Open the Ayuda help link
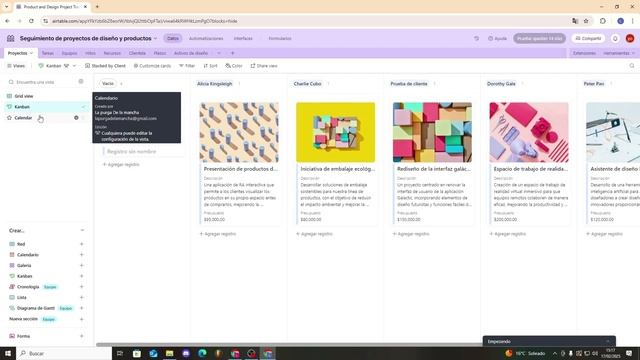This screenshot has width=640, height=360. (497, 38)
